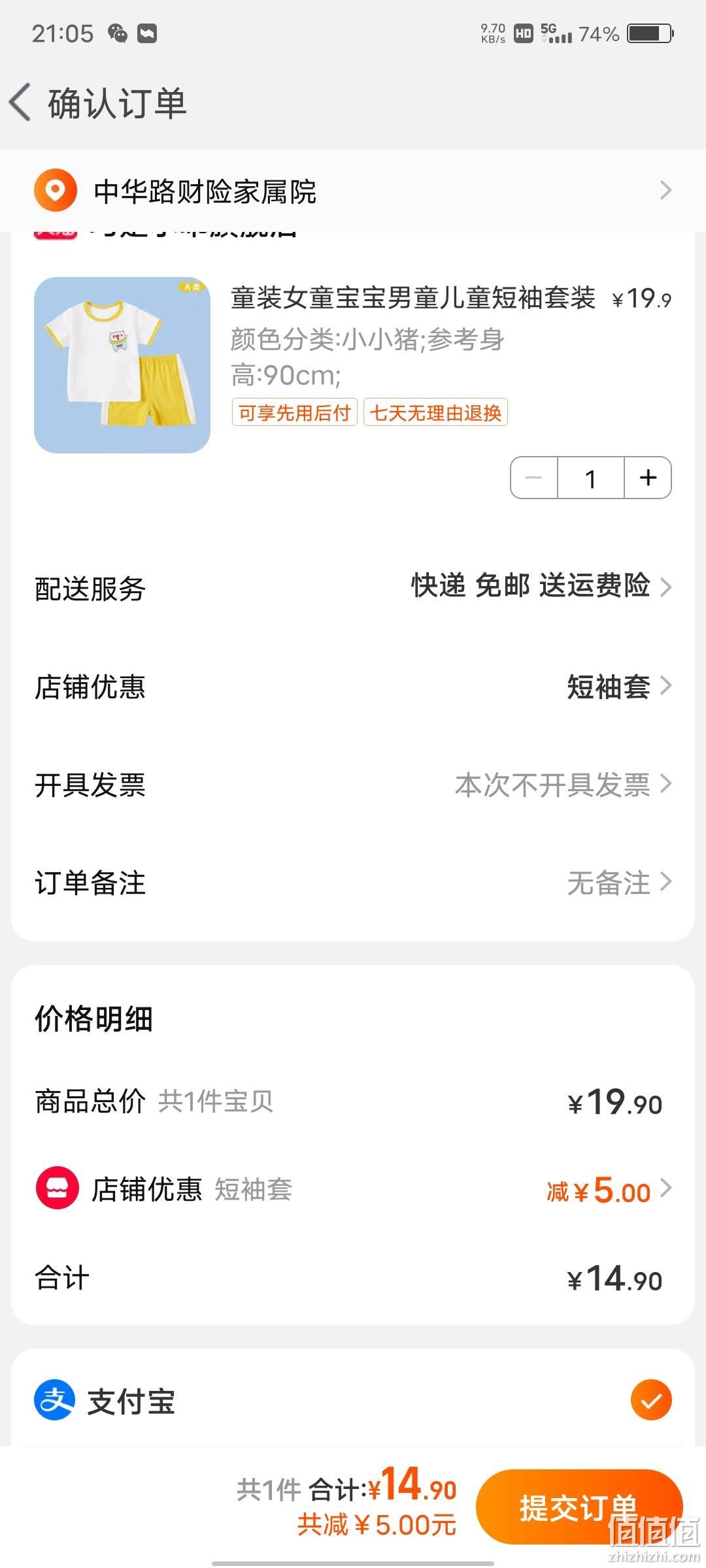706x1568 pixels.
Task: Tap 提交订单 to submit order
Action: pyautogui.click(x=579, y=1507)
